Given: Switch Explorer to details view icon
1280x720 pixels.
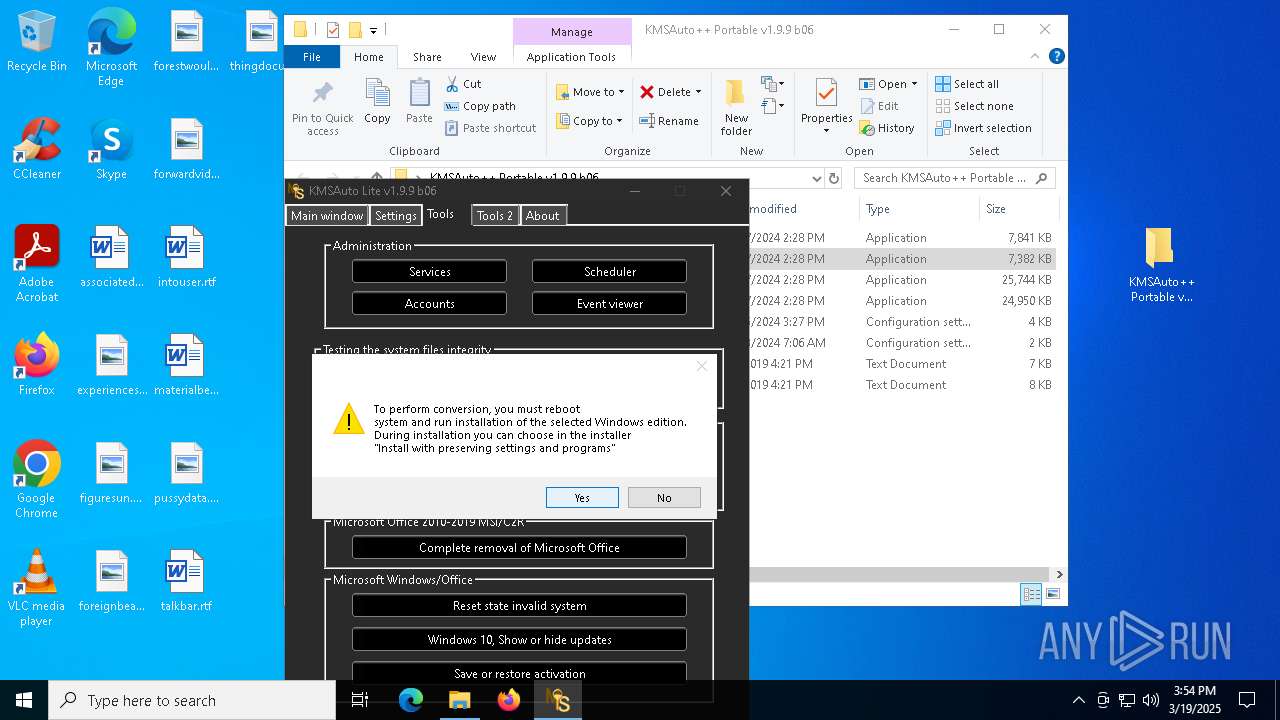Looking at the screenshot, I should tap(1031, 594).
